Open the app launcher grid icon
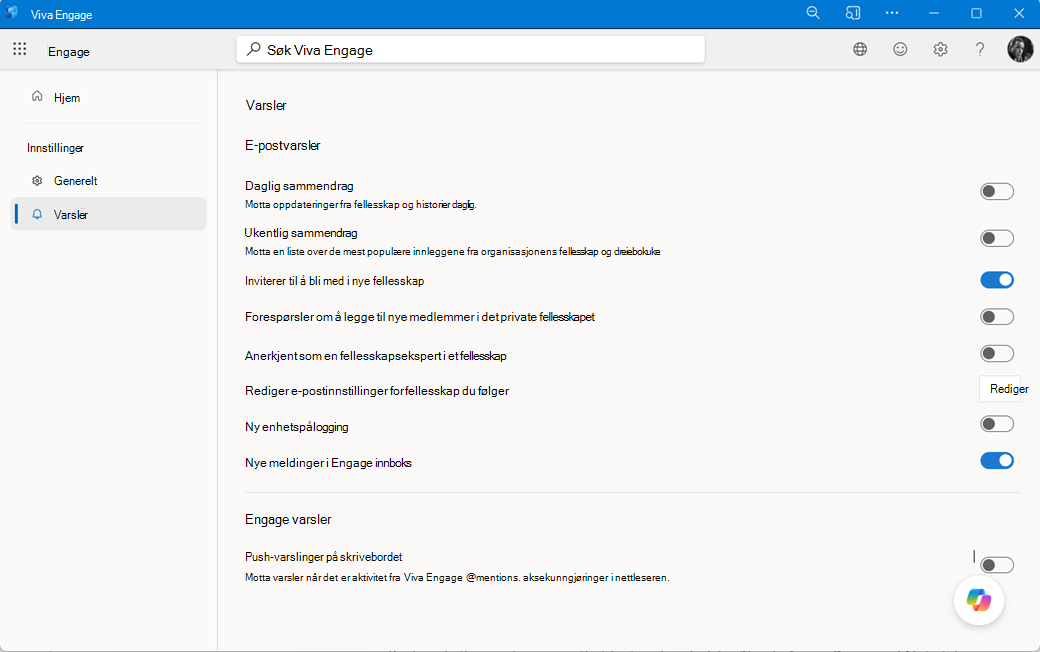The height and width of the screenshot is (652, 1040). click(20, 49)
